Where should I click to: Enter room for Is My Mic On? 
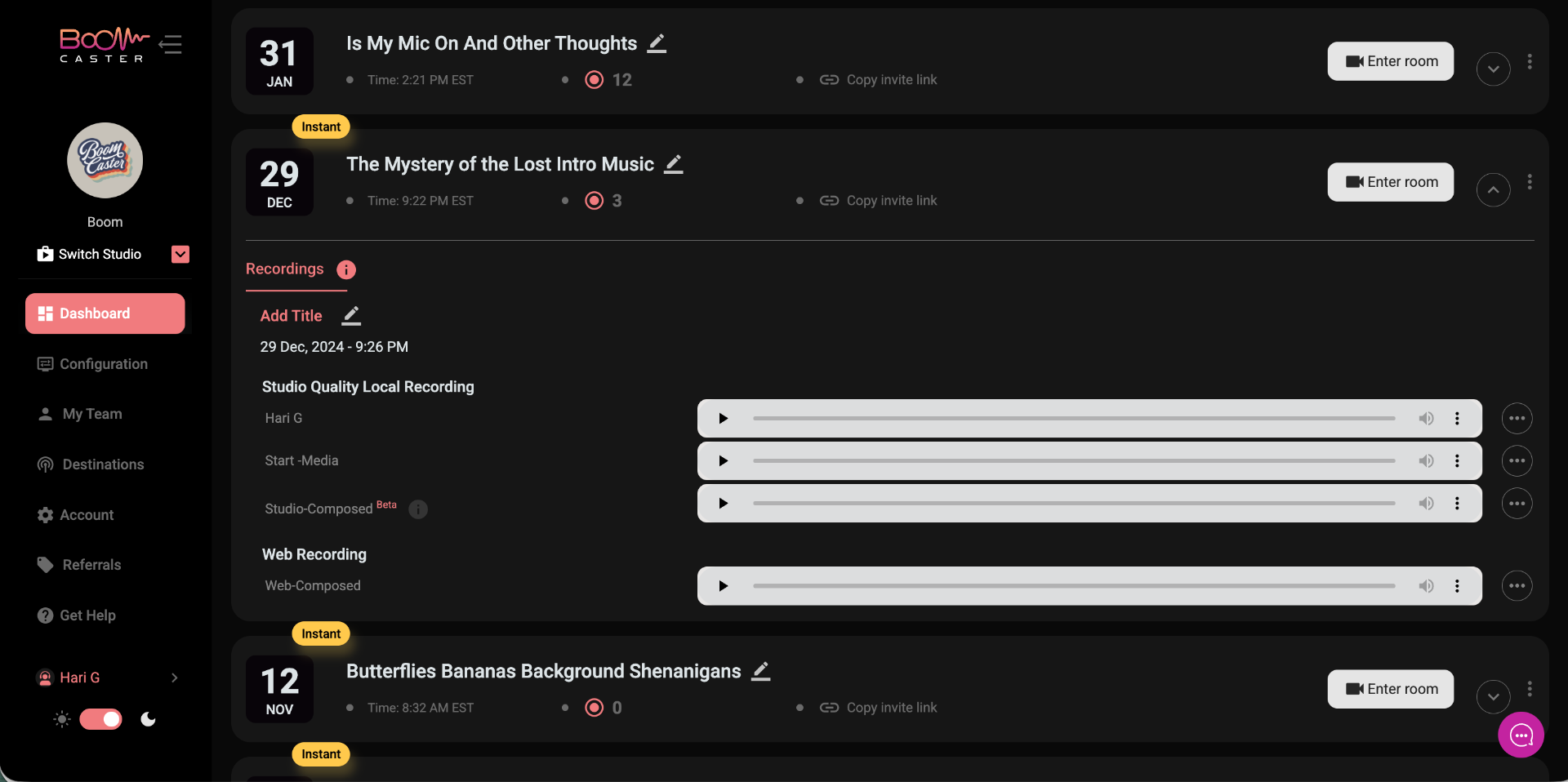point(1390,61)
